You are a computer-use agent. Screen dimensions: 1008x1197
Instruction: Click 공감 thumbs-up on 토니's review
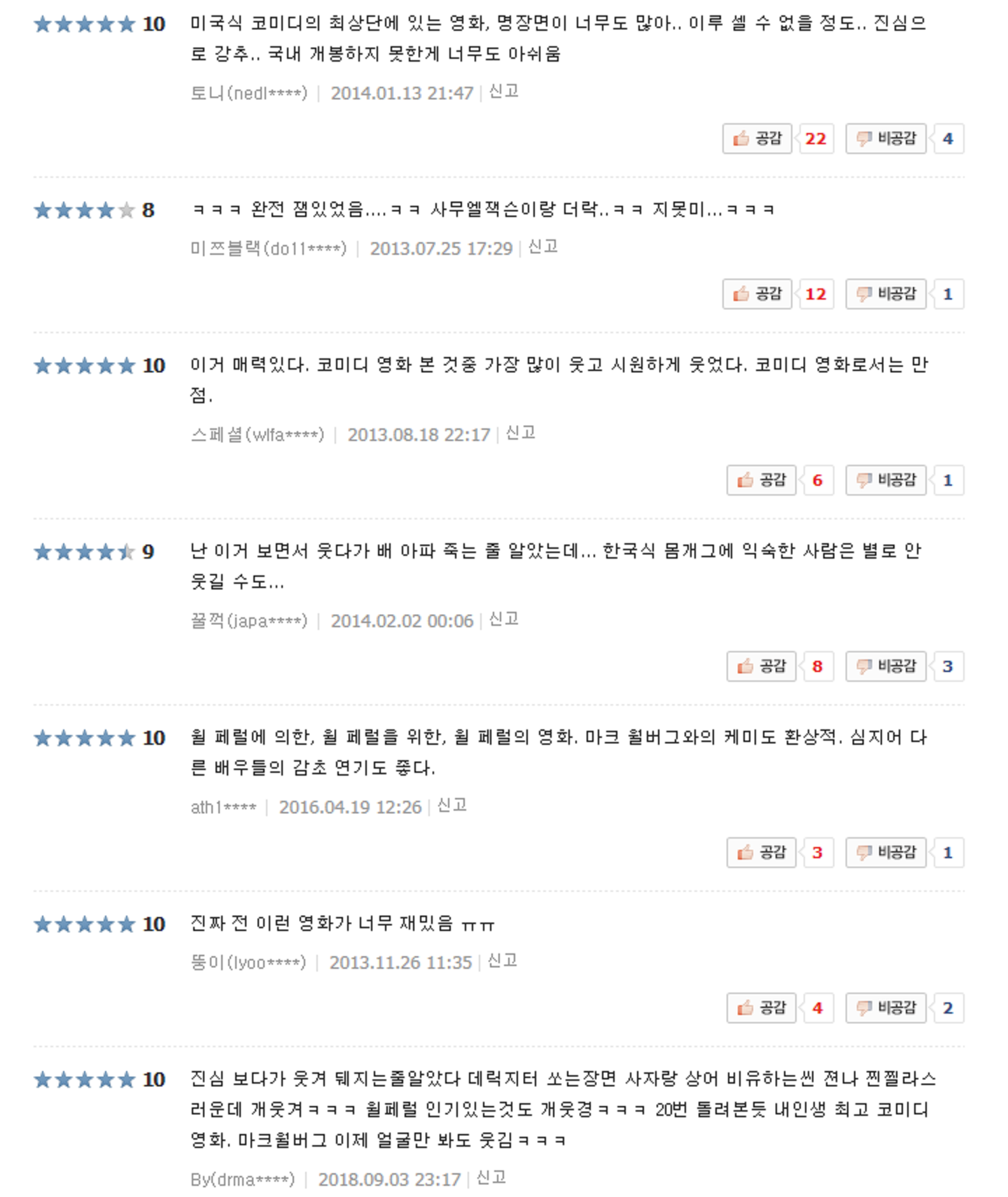pyautogui.click(x=757, y=139)
